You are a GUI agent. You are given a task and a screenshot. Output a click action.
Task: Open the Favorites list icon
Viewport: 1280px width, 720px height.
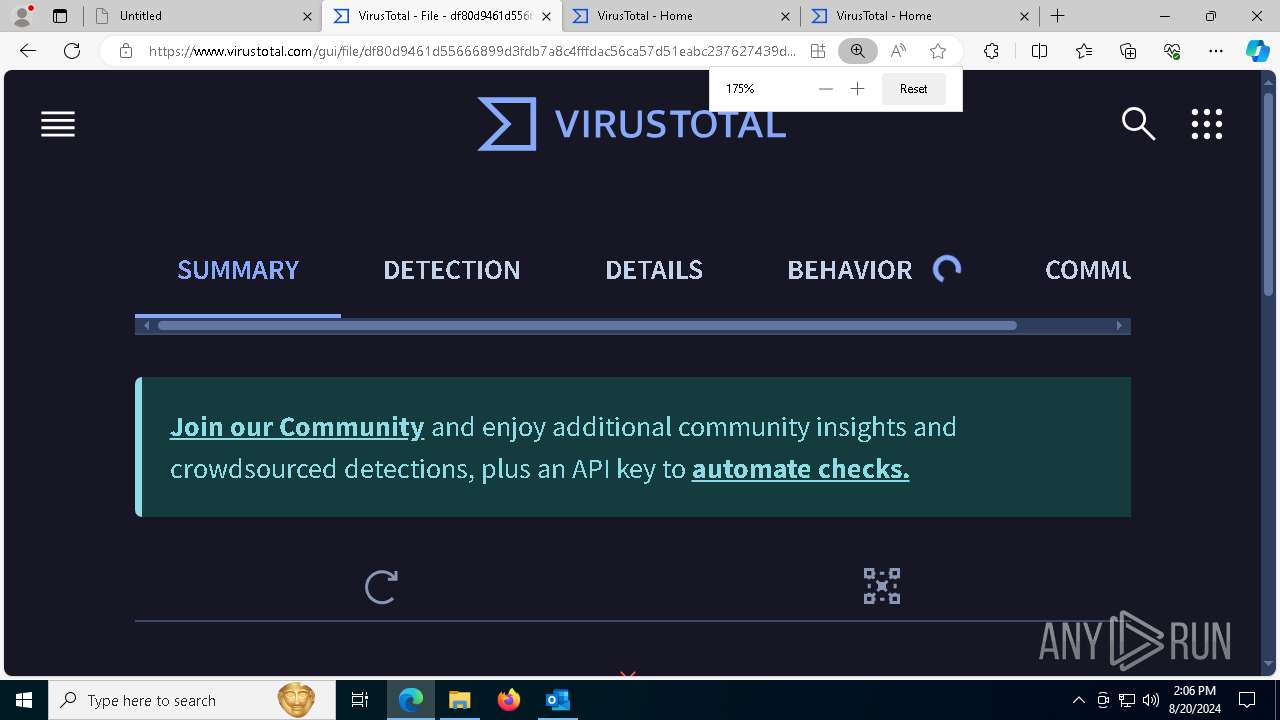pyautogui.click(x=1084, y=51)
